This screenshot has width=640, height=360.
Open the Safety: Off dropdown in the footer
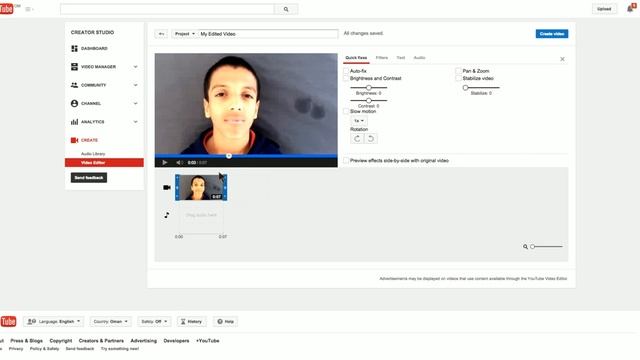tap(154, 322)
